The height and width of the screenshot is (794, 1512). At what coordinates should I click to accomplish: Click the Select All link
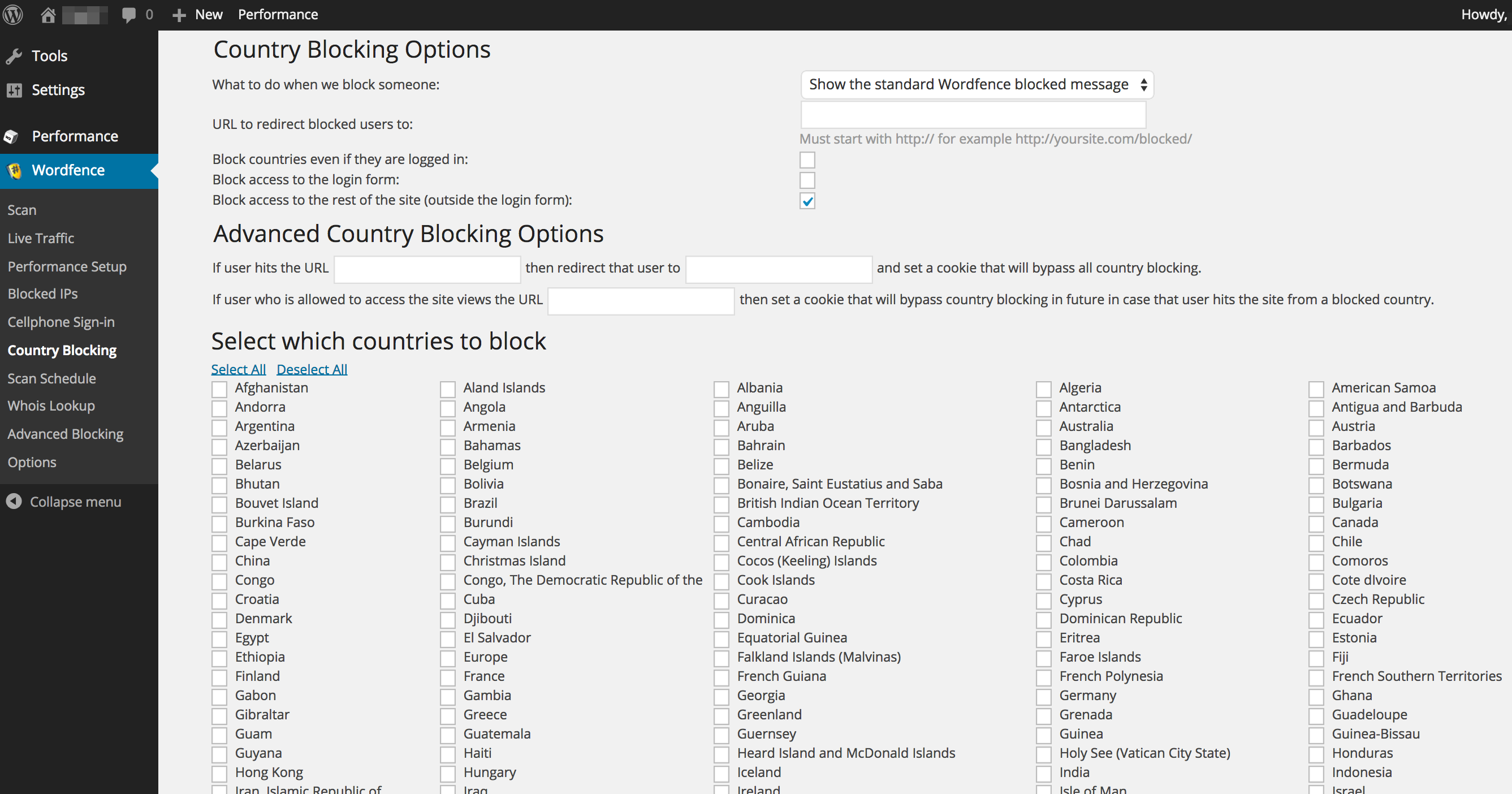238,370
